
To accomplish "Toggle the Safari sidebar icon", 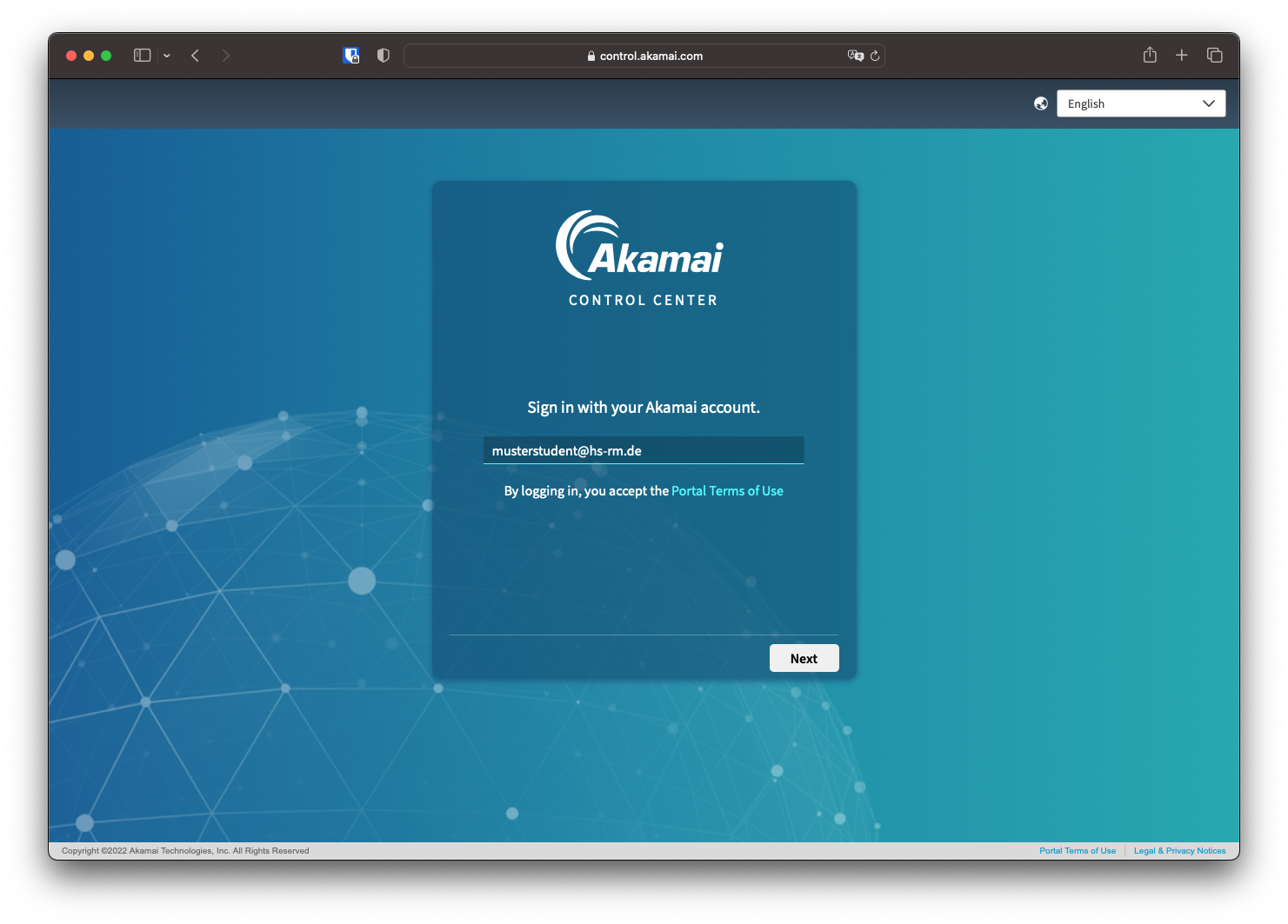I will pos(143,56).
